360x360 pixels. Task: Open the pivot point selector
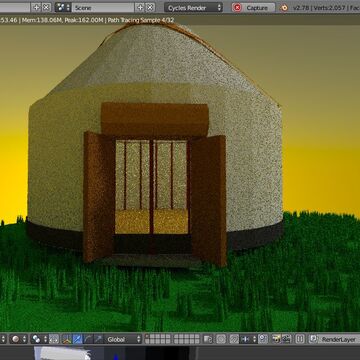tap(39, 339)
